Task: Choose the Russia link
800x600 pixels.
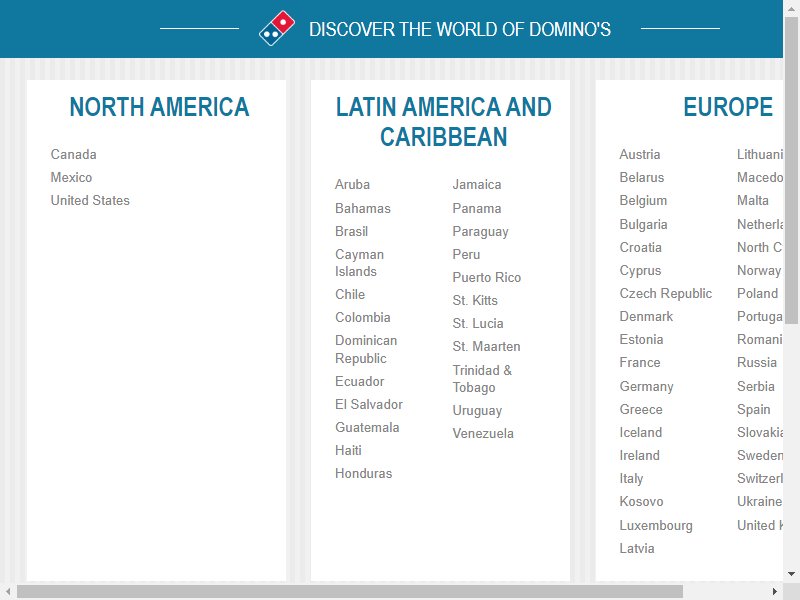Action: (x=757, y=362)
